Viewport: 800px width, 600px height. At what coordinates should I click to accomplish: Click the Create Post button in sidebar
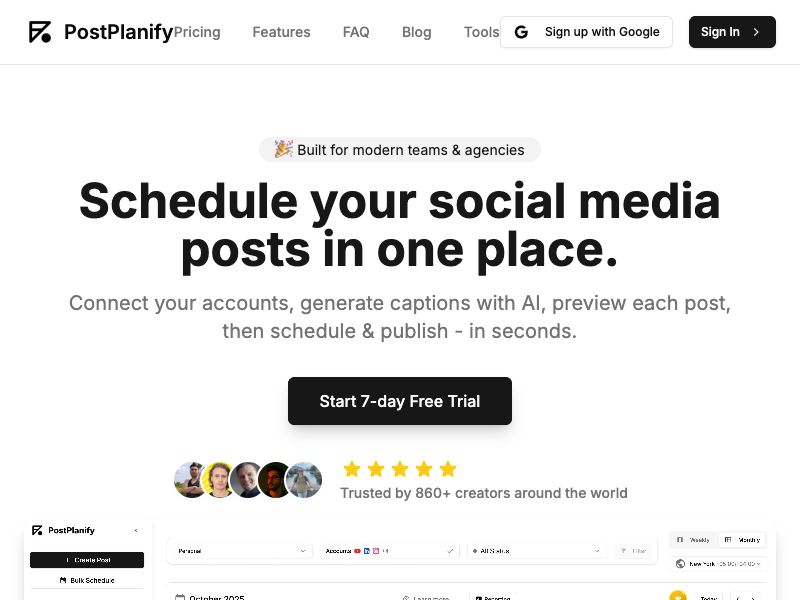pyautogui.click(x=87, y=559)
